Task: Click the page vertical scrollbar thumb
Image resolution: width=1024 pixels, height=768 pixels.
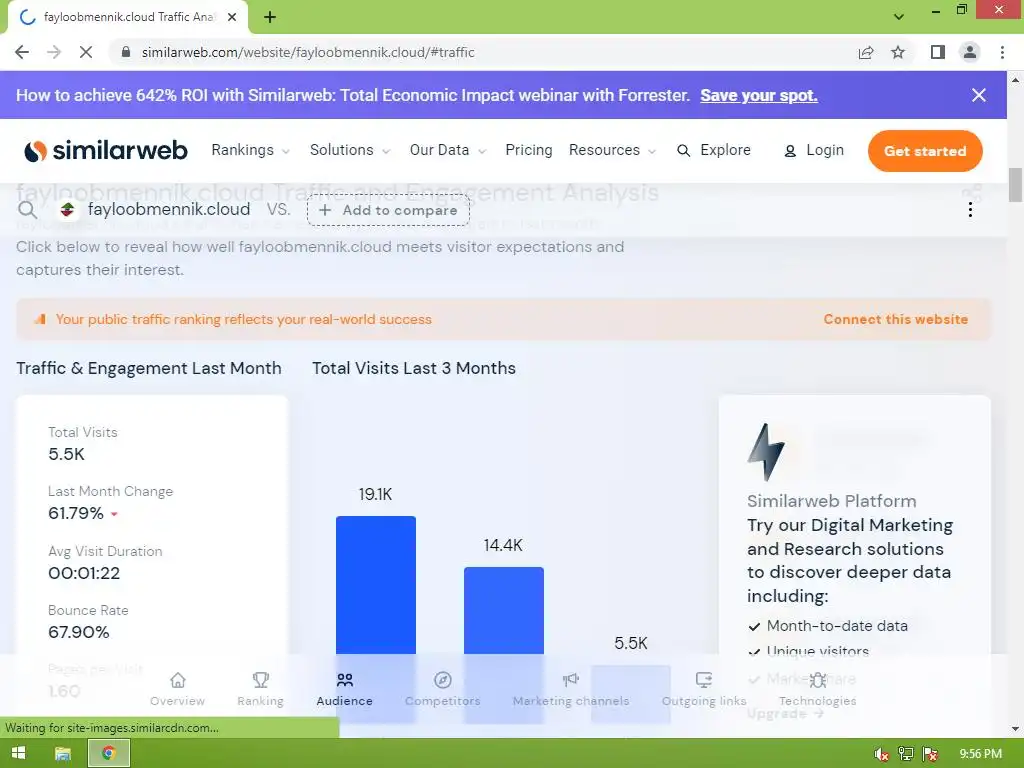Action: click(1015, 185)
